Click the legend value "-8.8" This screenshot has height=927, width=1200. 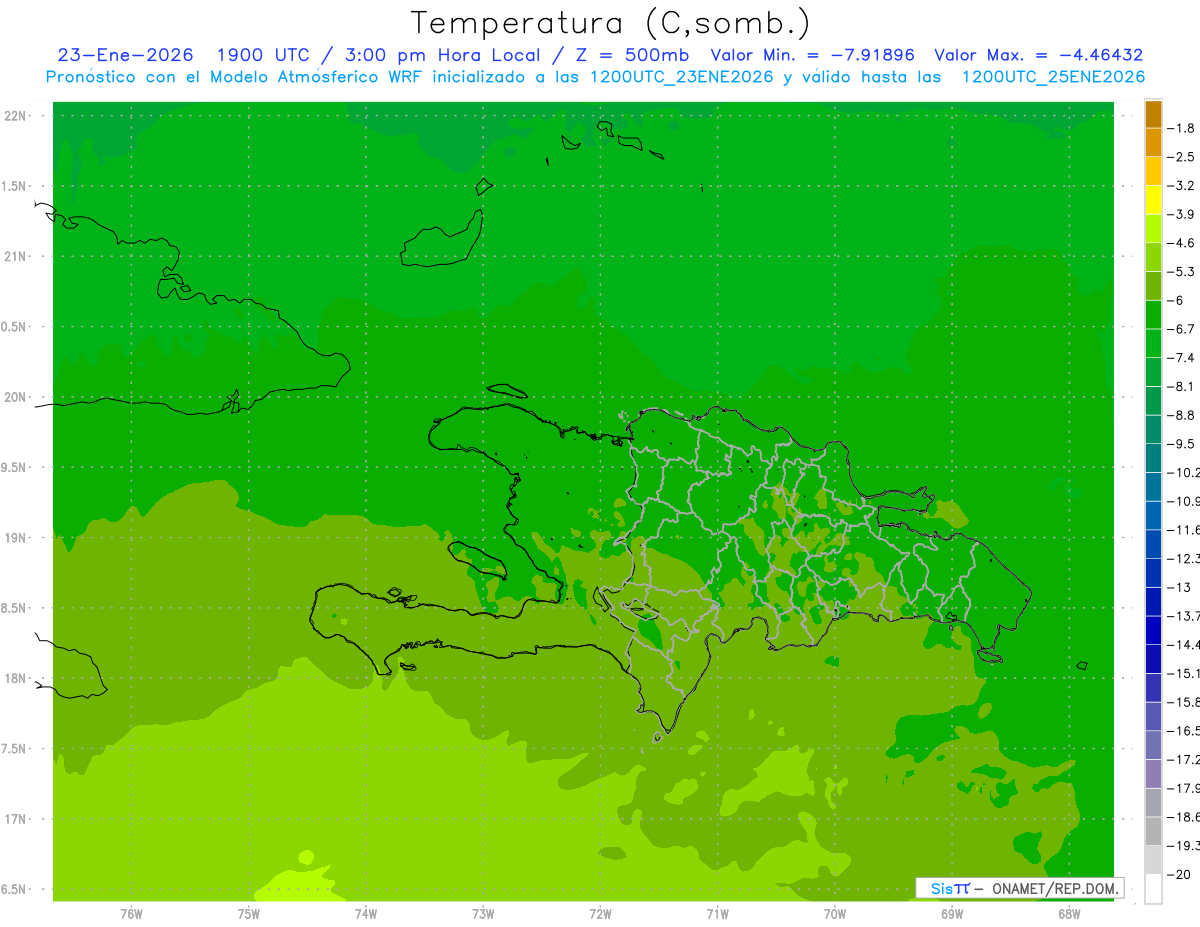tap(1182, 415)
